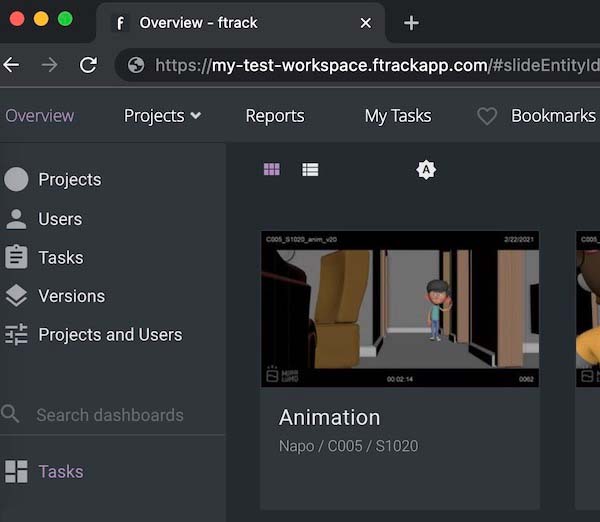Click the Animation card title
Viewport: 600px width, 522px height.
pyautogui.click(x=329, y=418)
